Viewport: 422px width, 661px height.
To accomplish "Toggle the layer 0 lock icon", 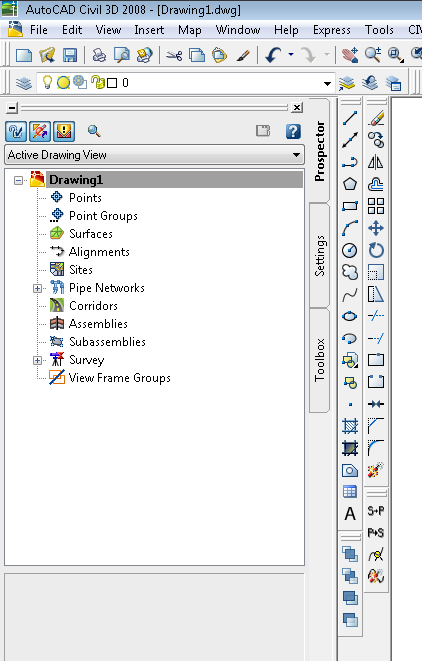I will tap(98, 82).
